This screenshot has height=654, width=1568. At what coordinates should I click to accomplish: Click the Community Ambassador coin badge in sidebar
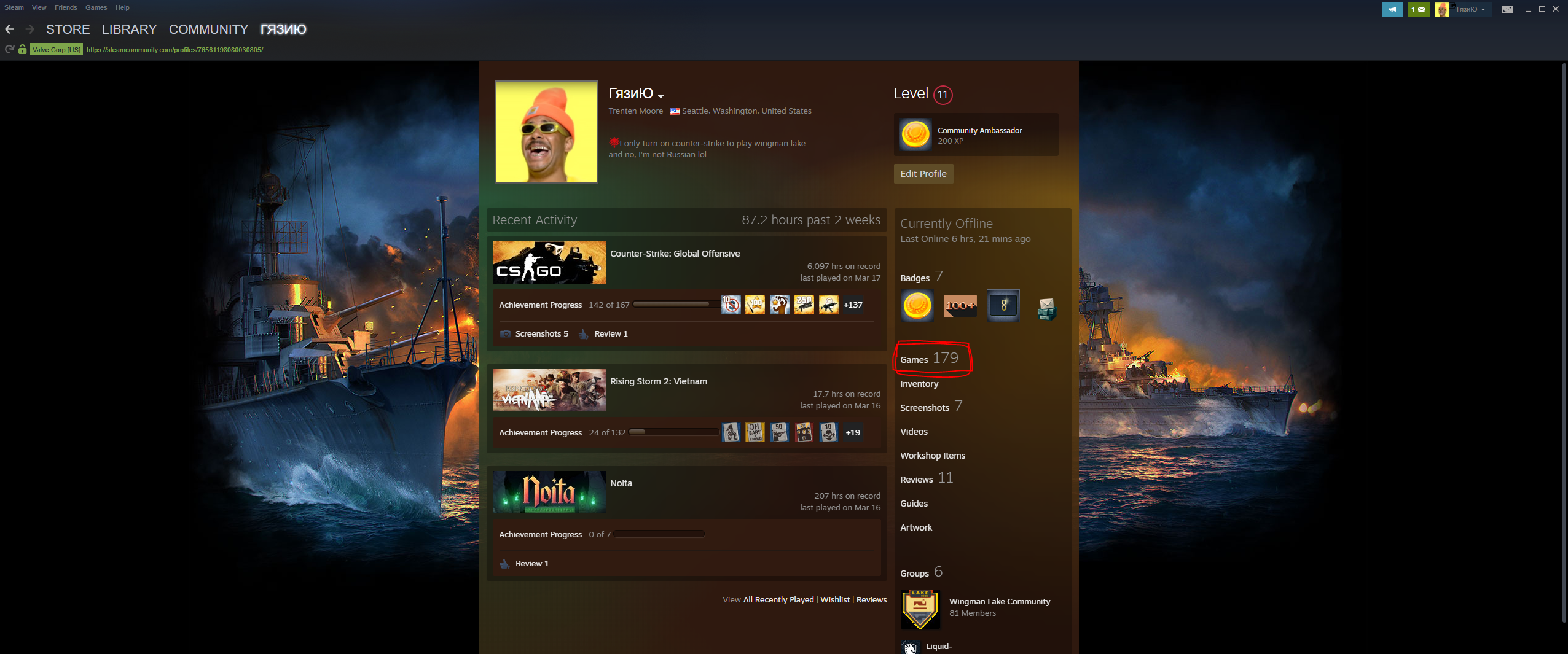coord(917,305)
